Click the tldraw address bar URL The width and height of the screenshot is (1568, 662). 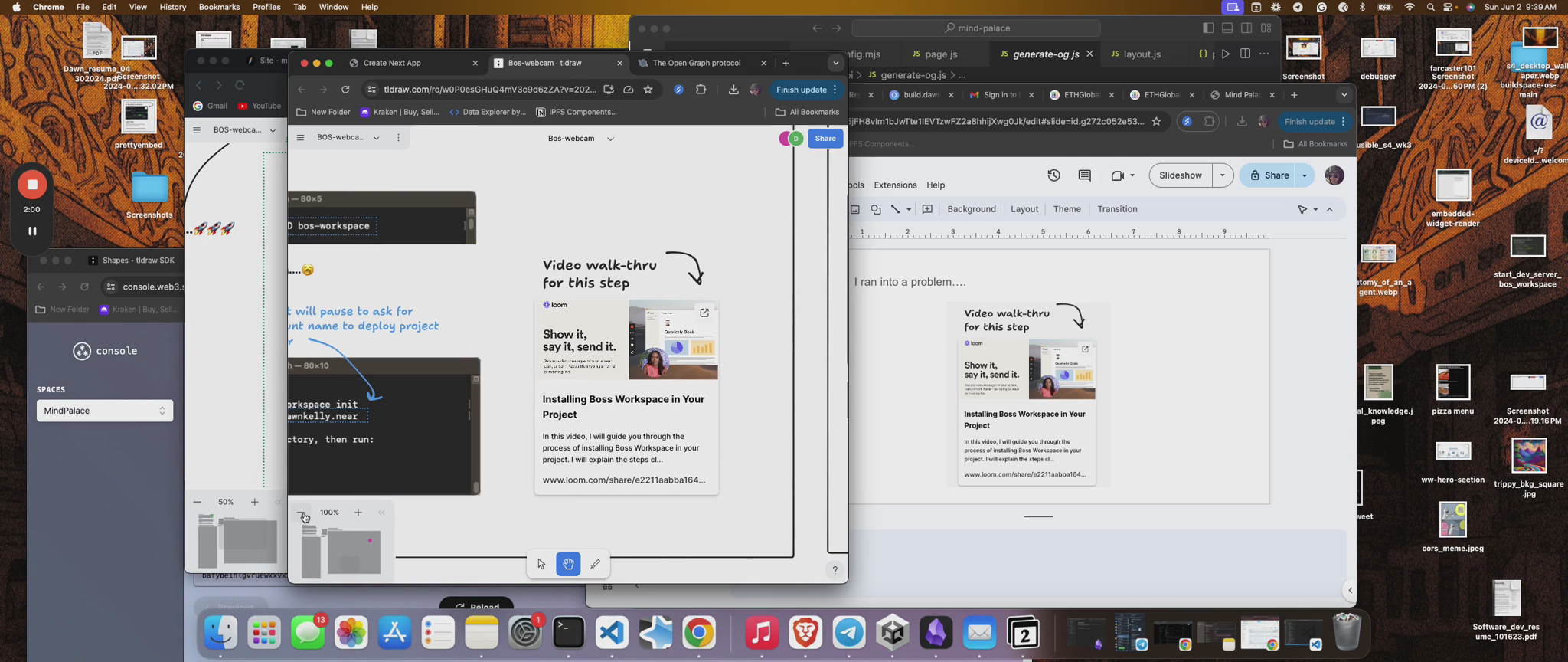coord(490,90)
